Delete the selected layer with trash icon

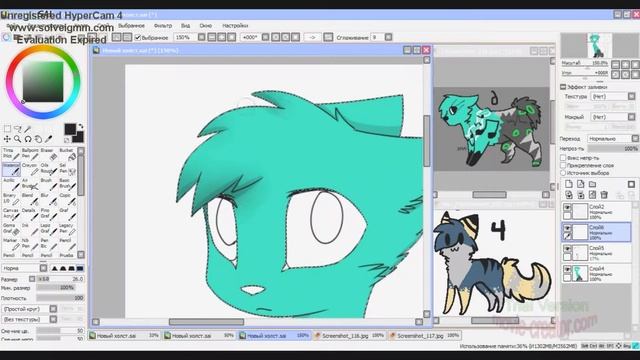tap(604, 195)
